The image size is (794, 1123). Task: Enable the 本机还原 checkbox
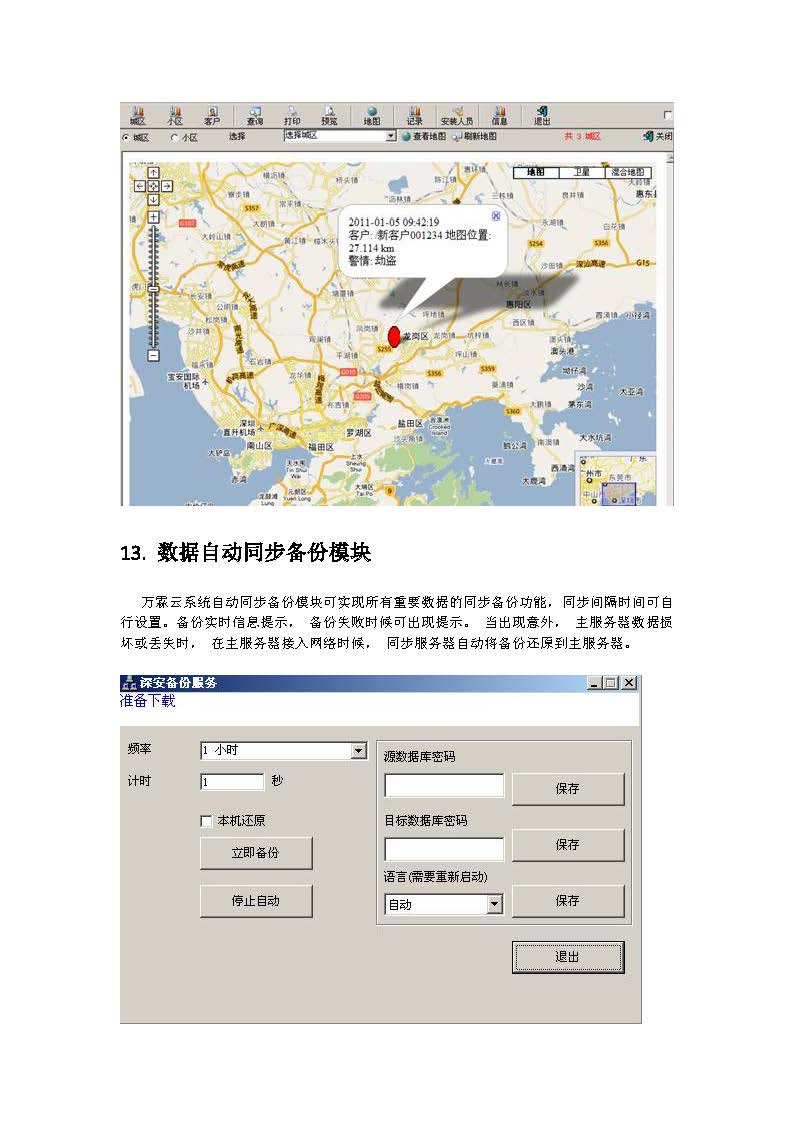pos(206,821)
